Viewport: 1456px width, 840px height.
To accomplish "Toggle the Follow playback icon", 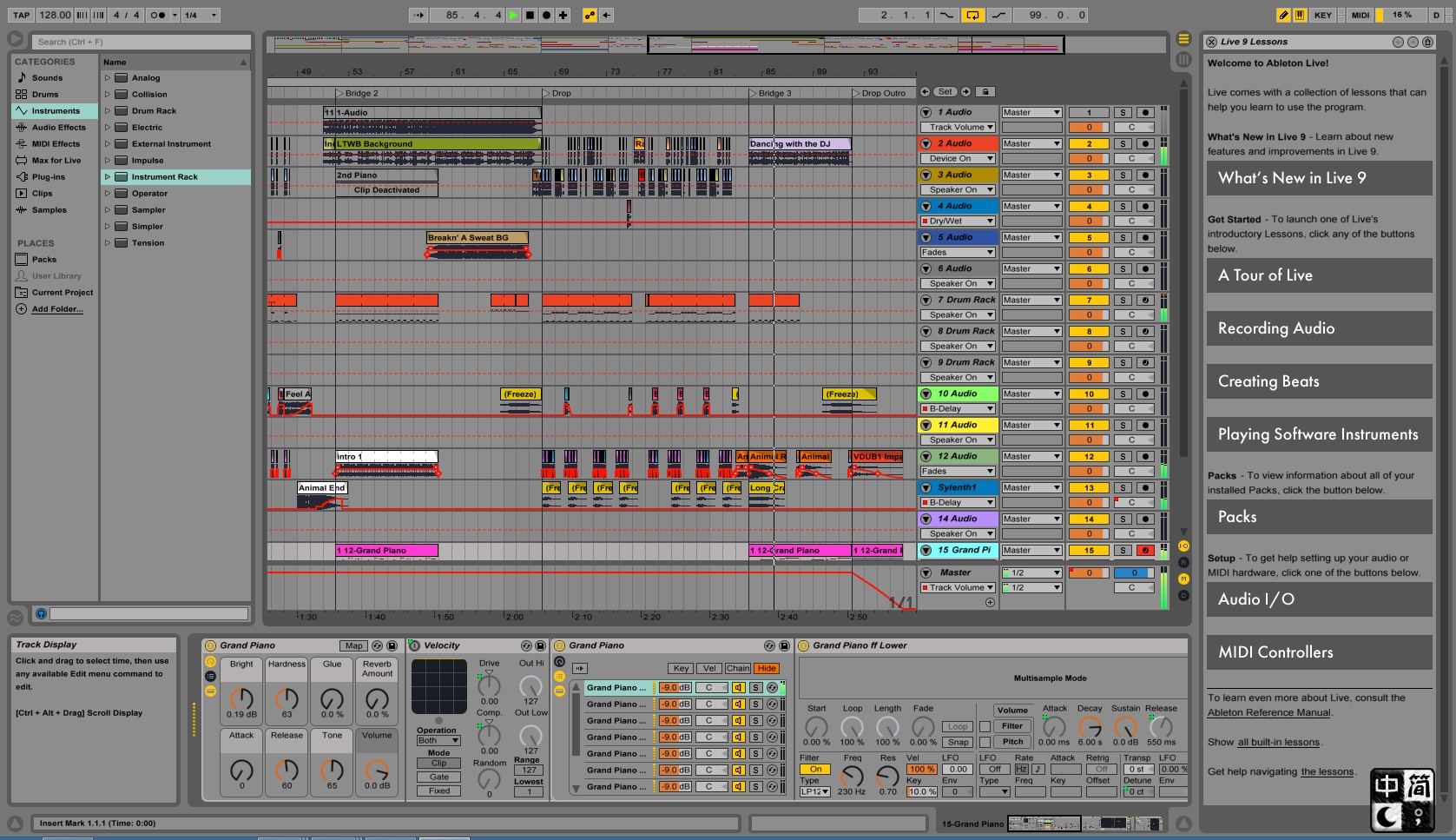I will click(x=418, y=15).
